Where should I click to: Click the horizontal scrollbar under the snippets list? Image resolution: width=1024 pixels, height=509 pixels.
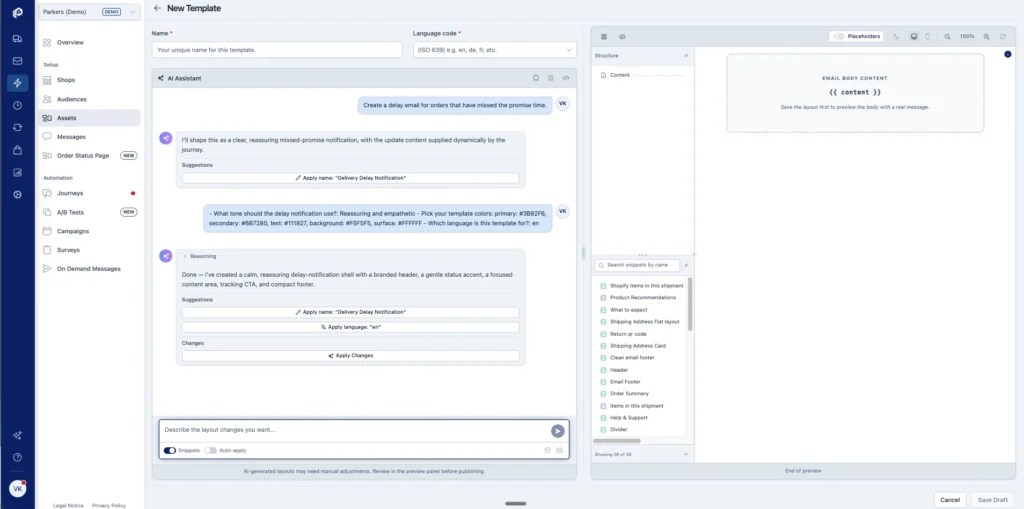click(617, 441)
